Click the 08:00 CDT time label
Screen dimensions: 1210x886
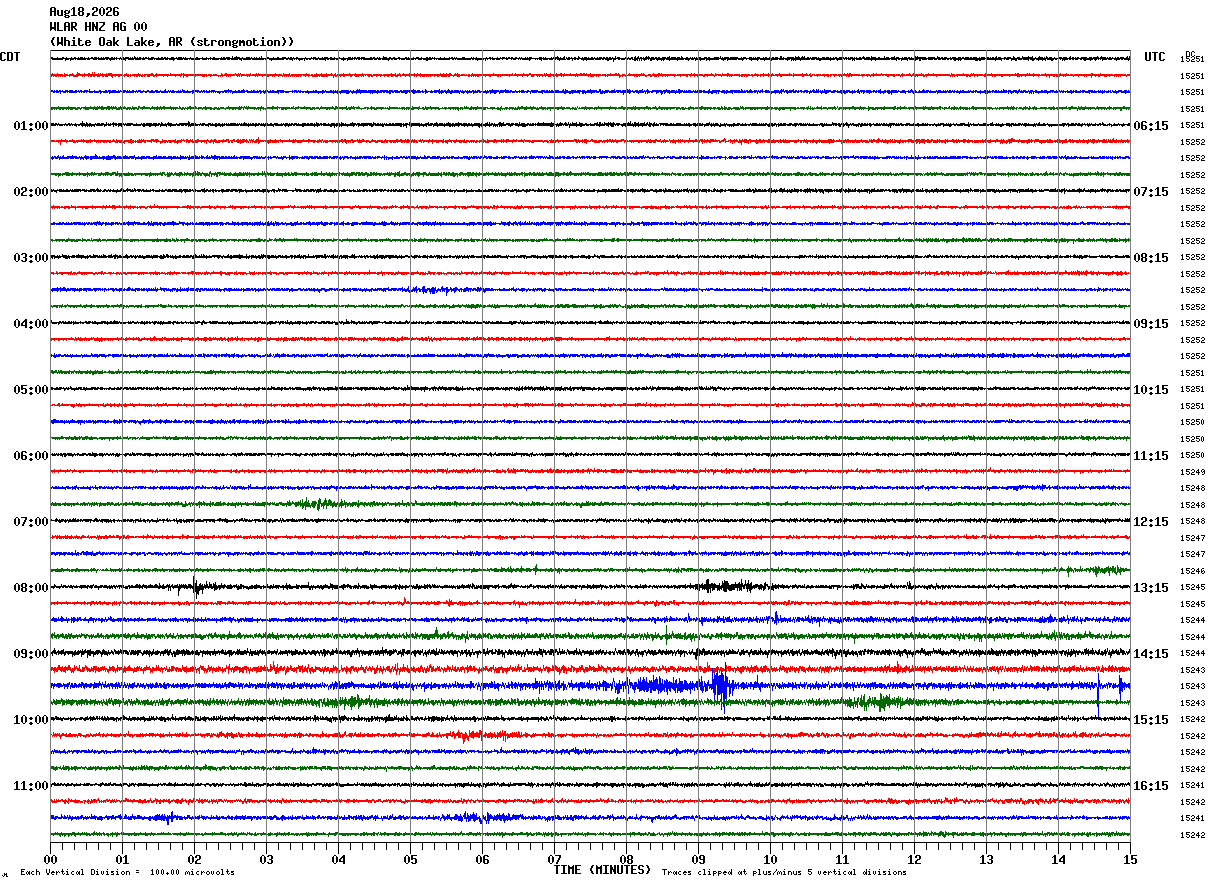(x=31, y=588)
